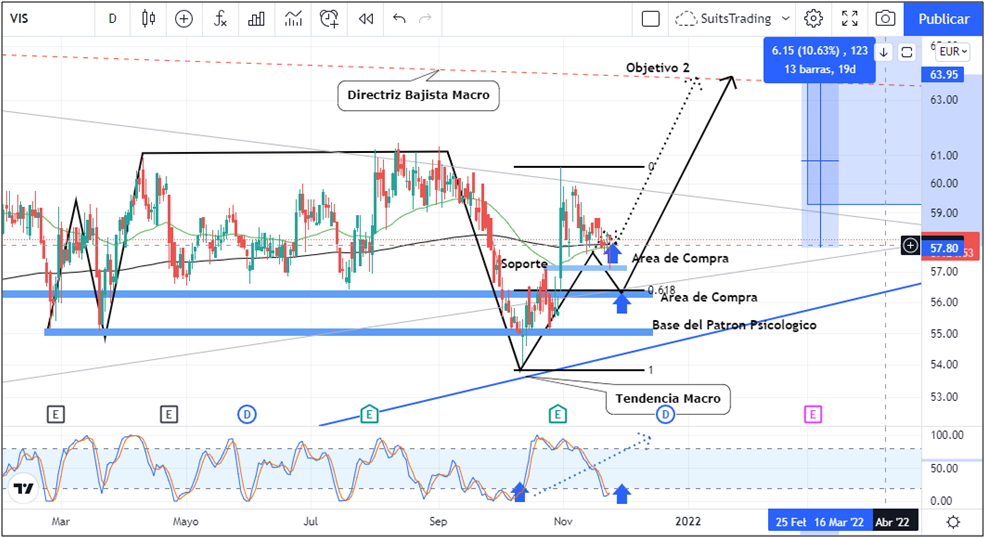Viewport: 985px width, 538px height.
Task: Open the candlestick chart style selector
Action: [x=149, y=18]
